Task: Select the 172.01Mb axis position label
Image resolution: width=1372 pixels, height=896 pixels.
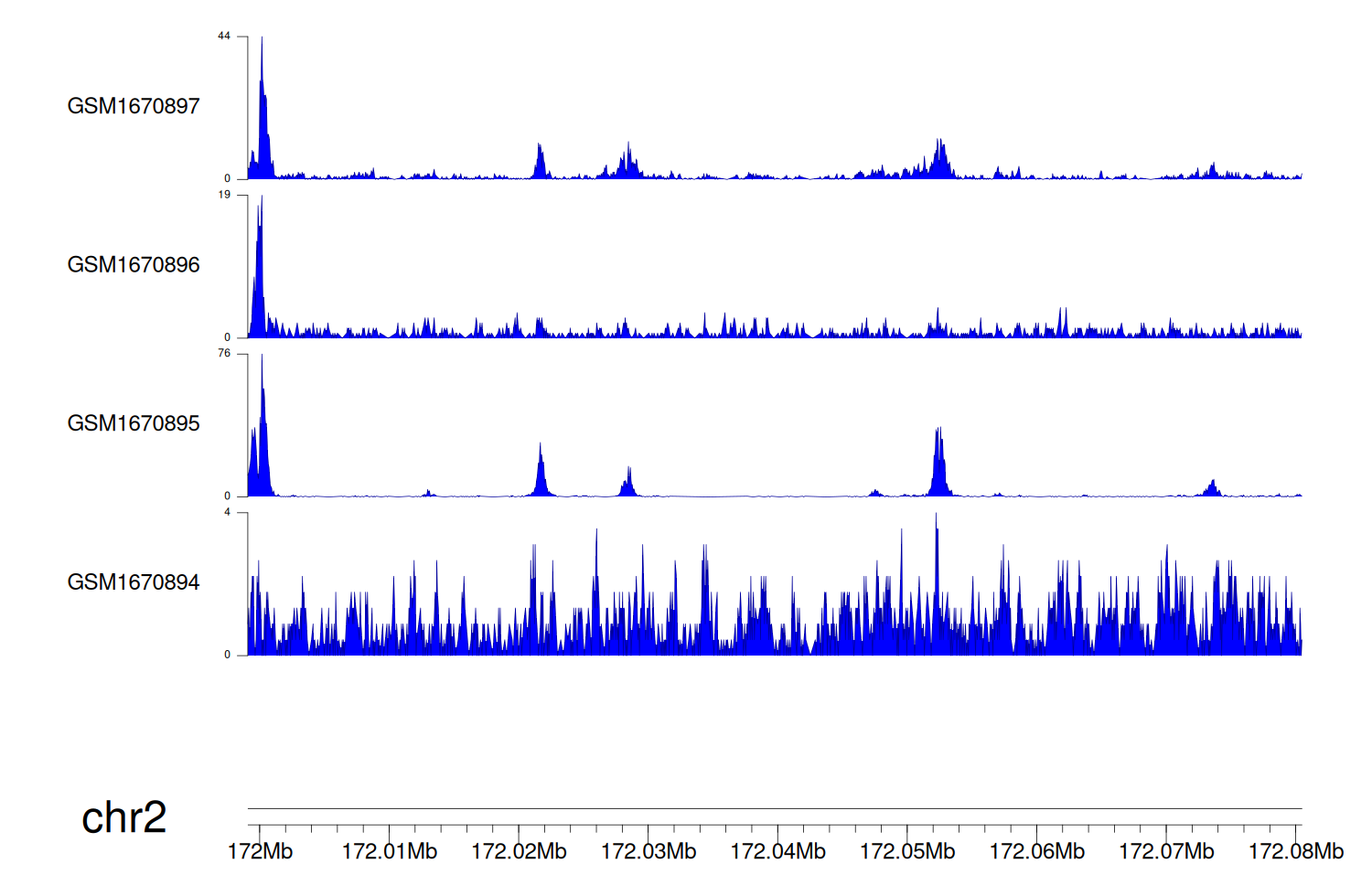Action: tap(390, 851)
